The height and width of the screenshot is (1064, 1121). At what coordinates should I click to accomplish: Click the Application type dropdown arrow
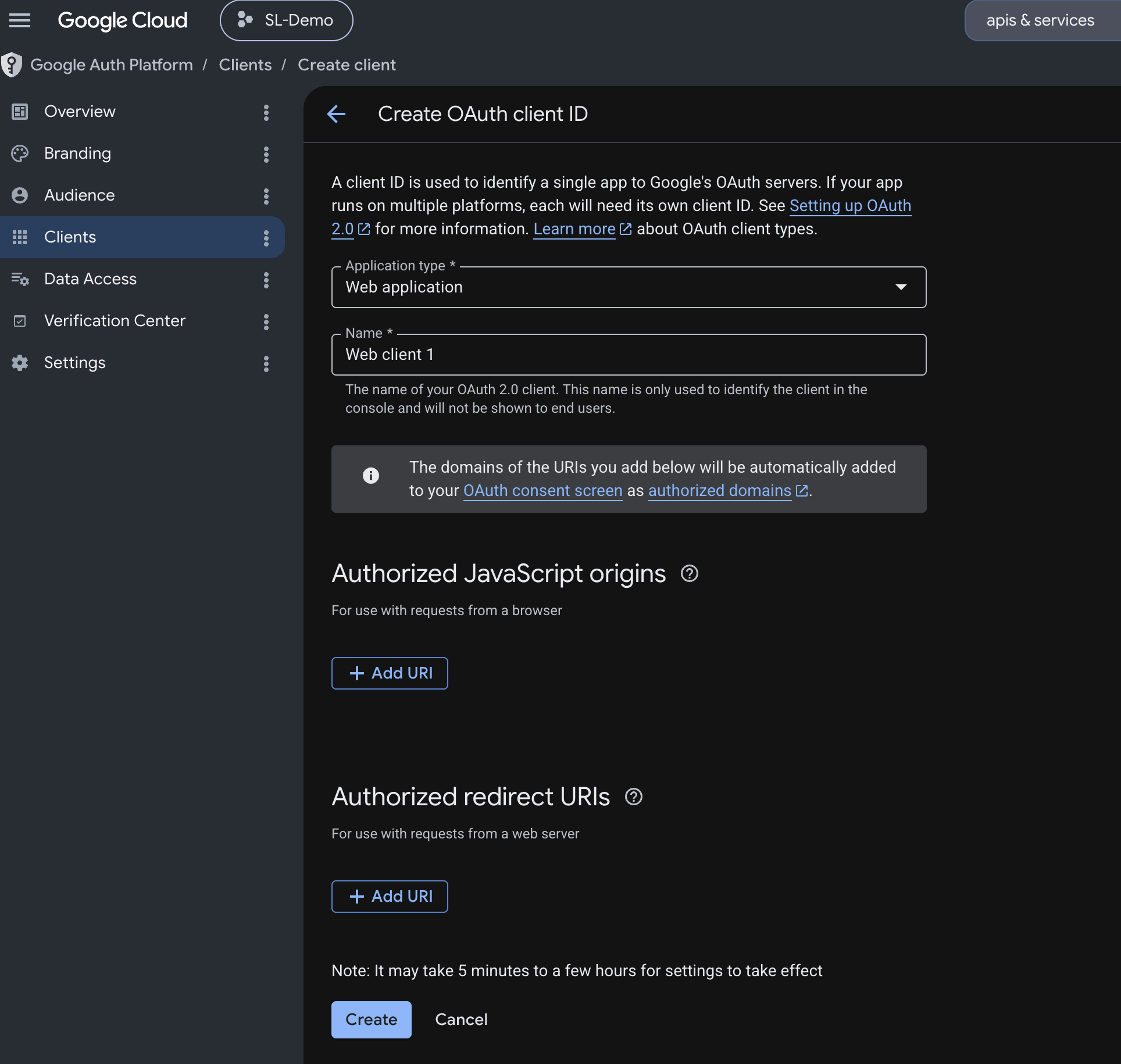point(901,287)
